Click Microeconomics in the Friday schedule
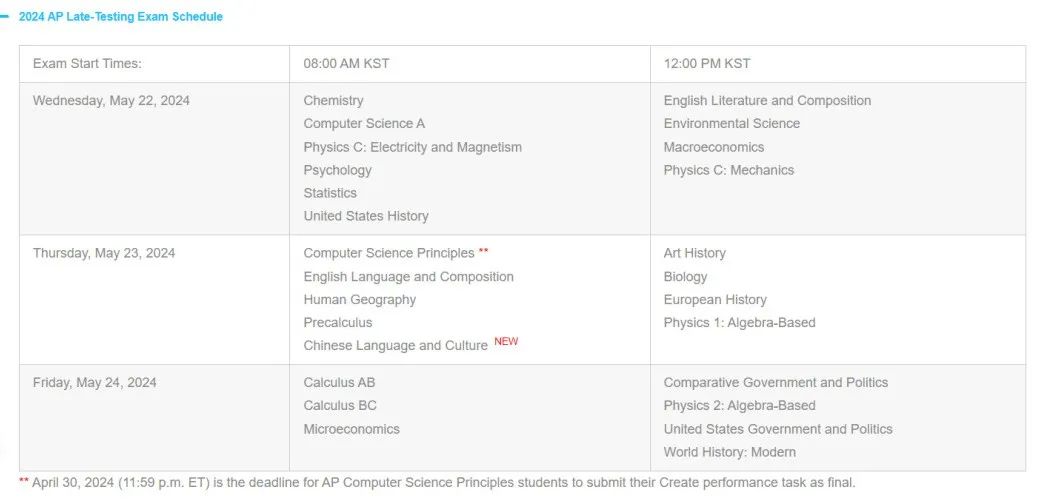Image resolution: width=1050 pixels, height=504 pixels. tap(352, 429)
